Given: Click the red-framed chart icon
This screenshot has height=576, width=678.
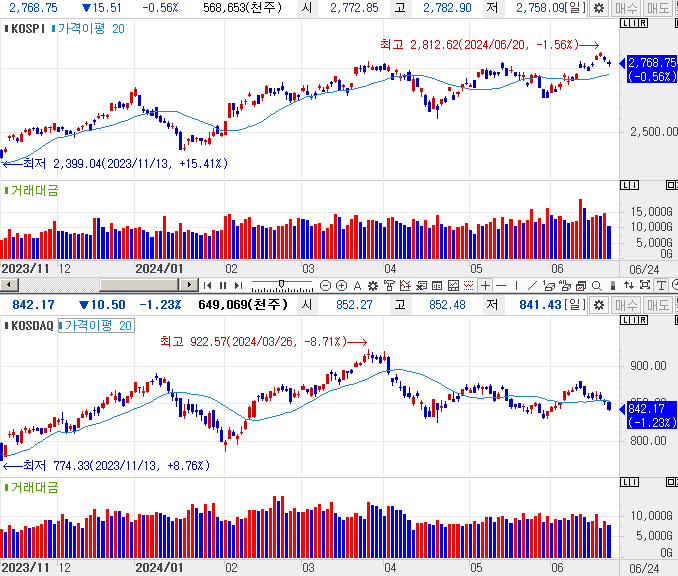Looking at the screenshot, I should click(453, 285).
